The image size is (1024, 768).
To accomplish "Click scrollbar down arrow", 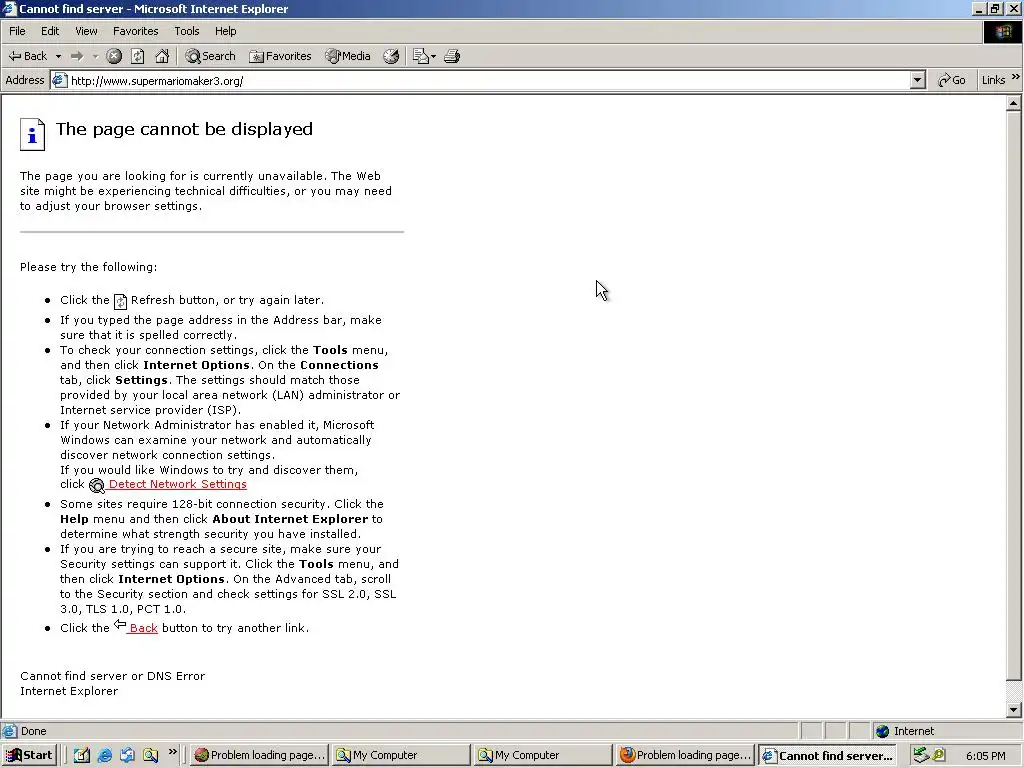I will (x=1013, y=710).
